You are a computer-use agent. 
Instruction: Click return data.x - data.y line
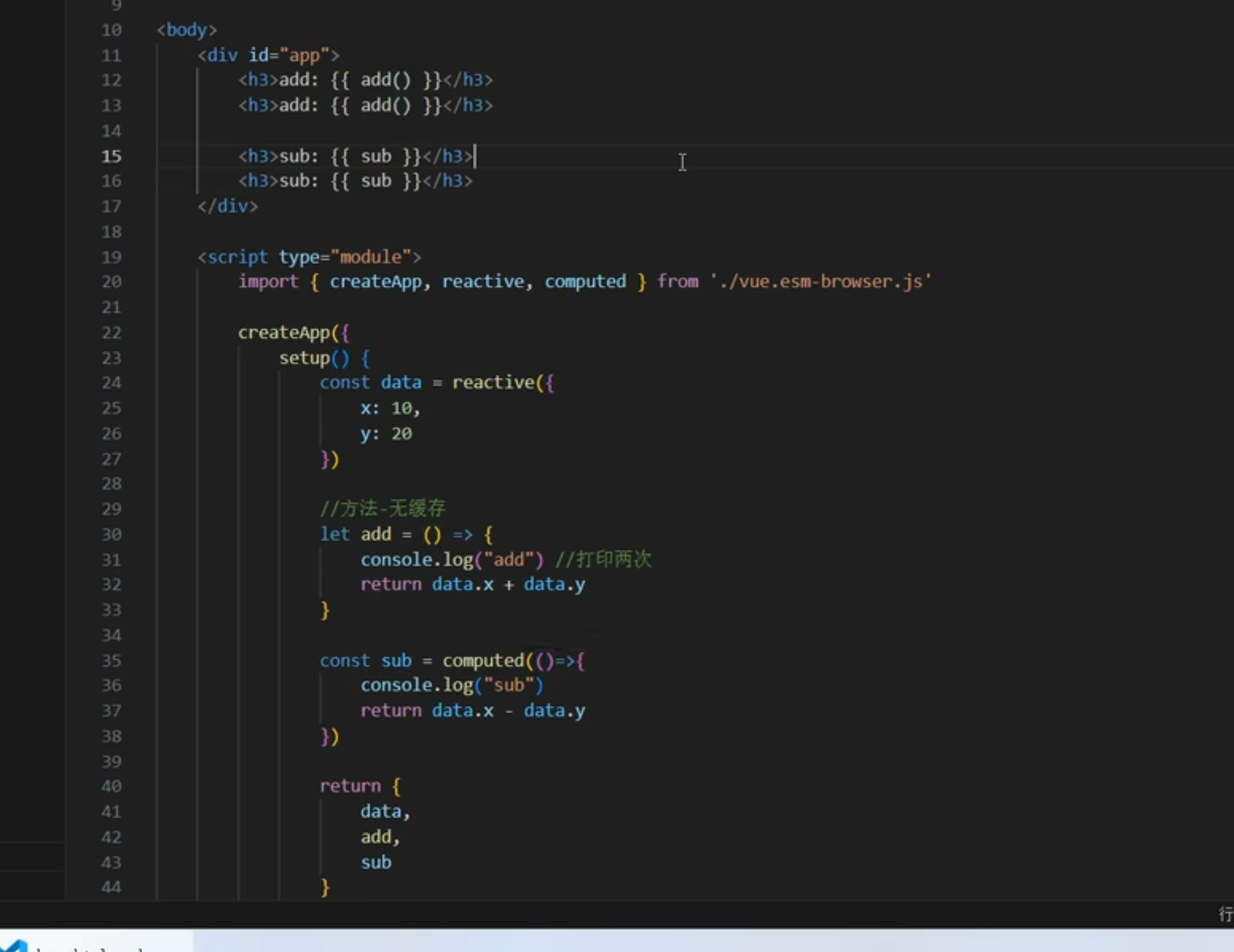pyautogui.click(x=472, y=711)
